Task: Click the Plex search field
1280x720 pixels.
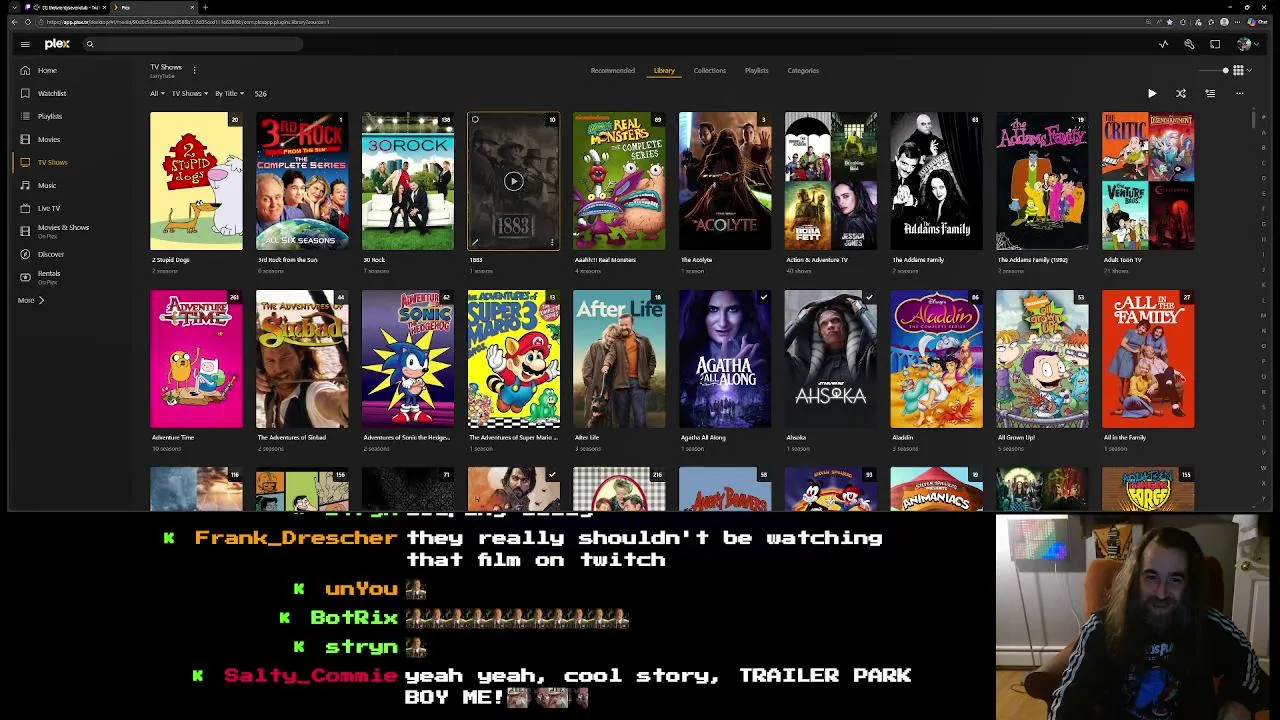Action: [x=192, y=44]
